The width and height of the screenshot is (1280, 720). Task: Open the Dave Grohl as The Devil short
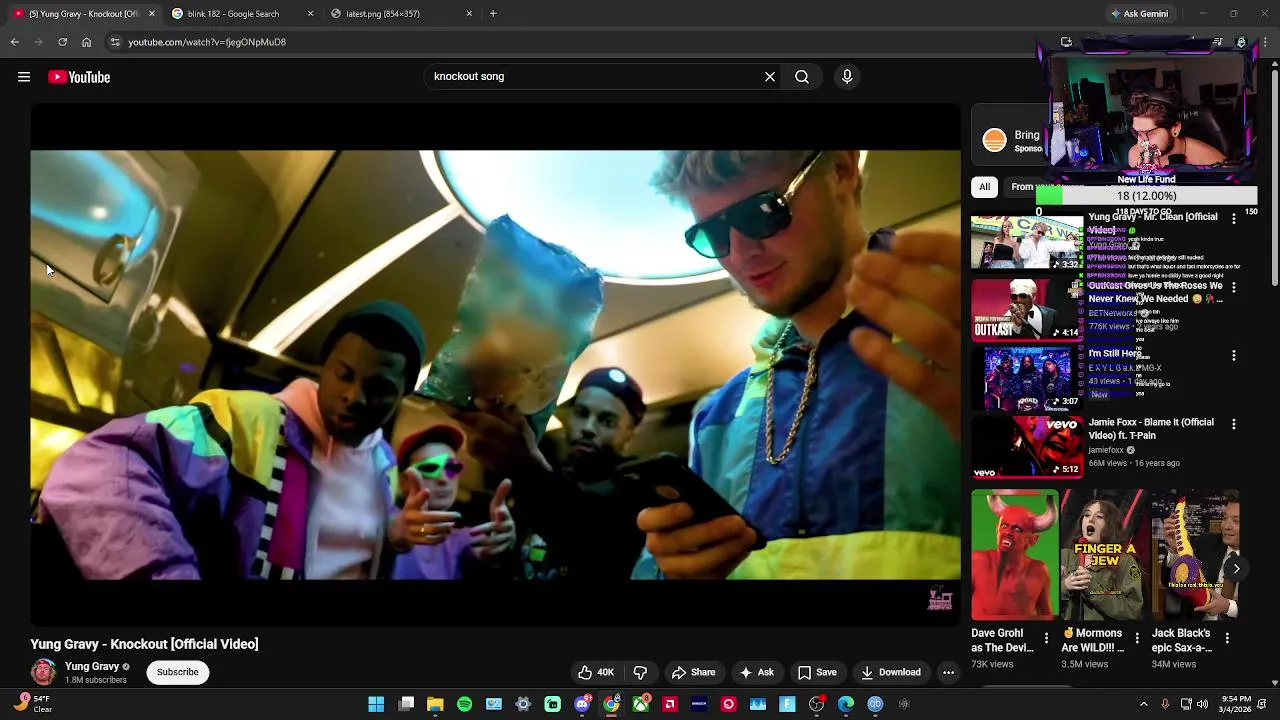pos(1014,555)
